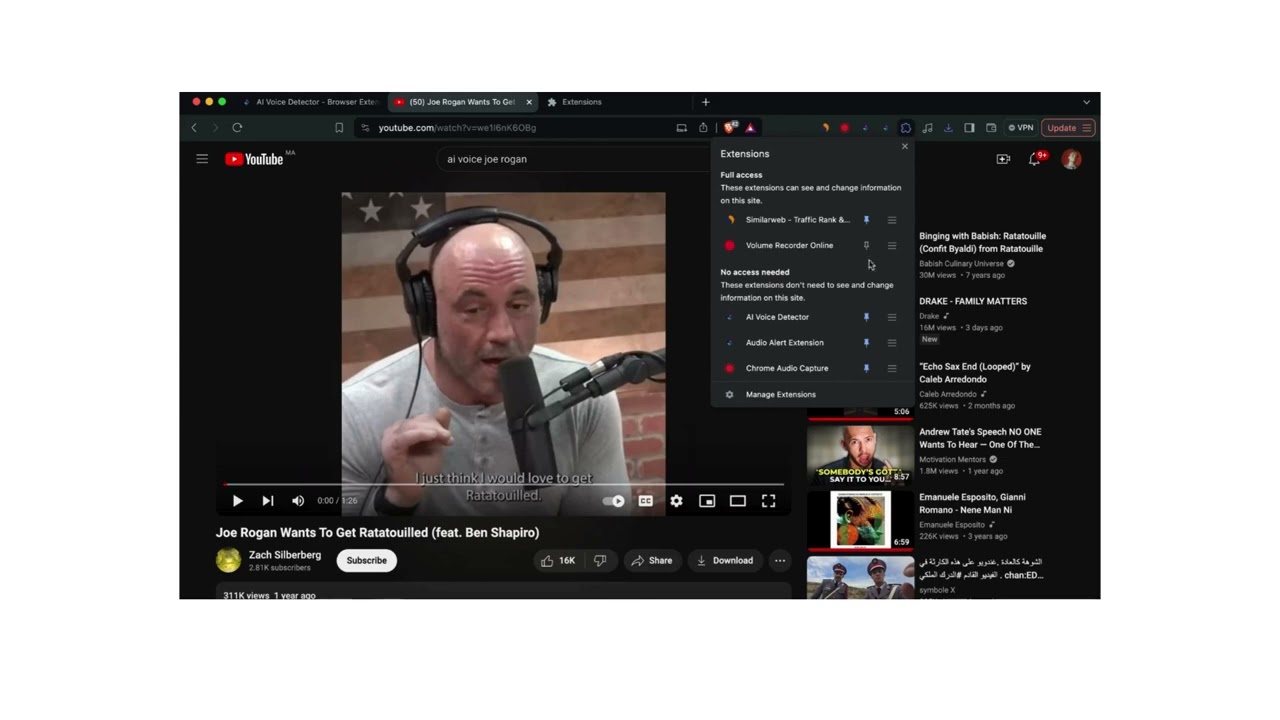The image size is (1280, 720).
Task: Go to YouTube home via logo
Action: [255, 159]
